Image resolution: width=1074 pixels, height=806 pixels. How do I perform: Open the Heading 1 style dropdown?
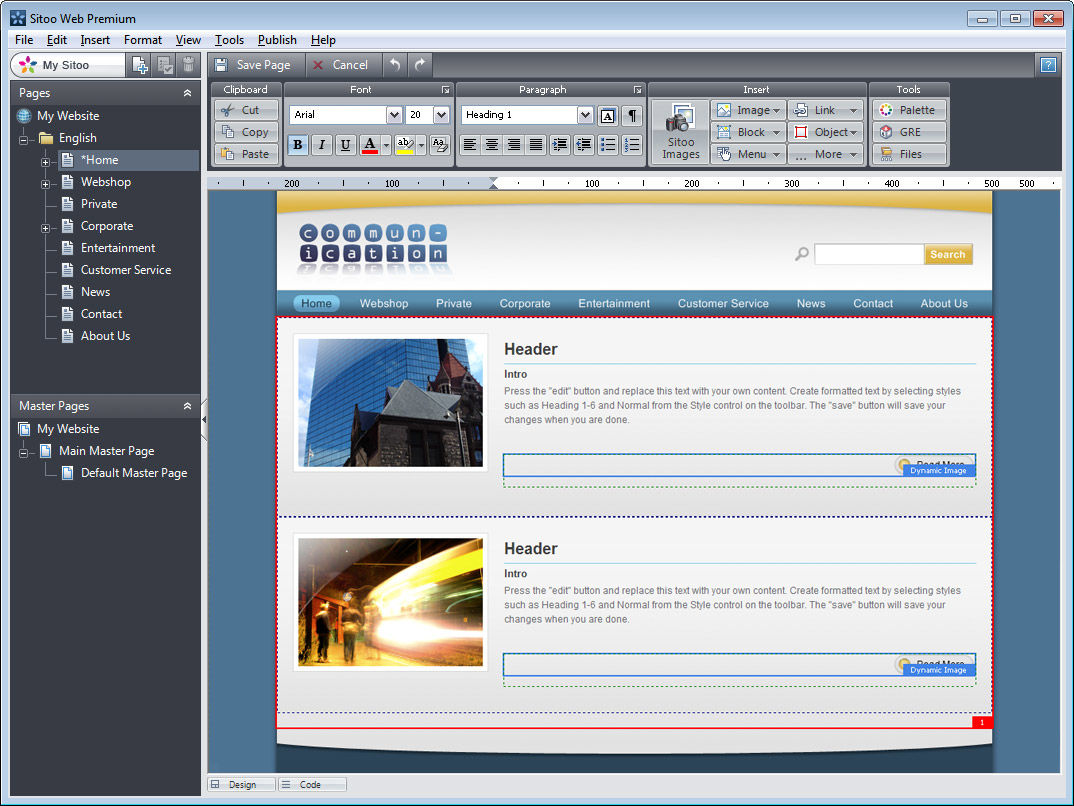[585, 115]
